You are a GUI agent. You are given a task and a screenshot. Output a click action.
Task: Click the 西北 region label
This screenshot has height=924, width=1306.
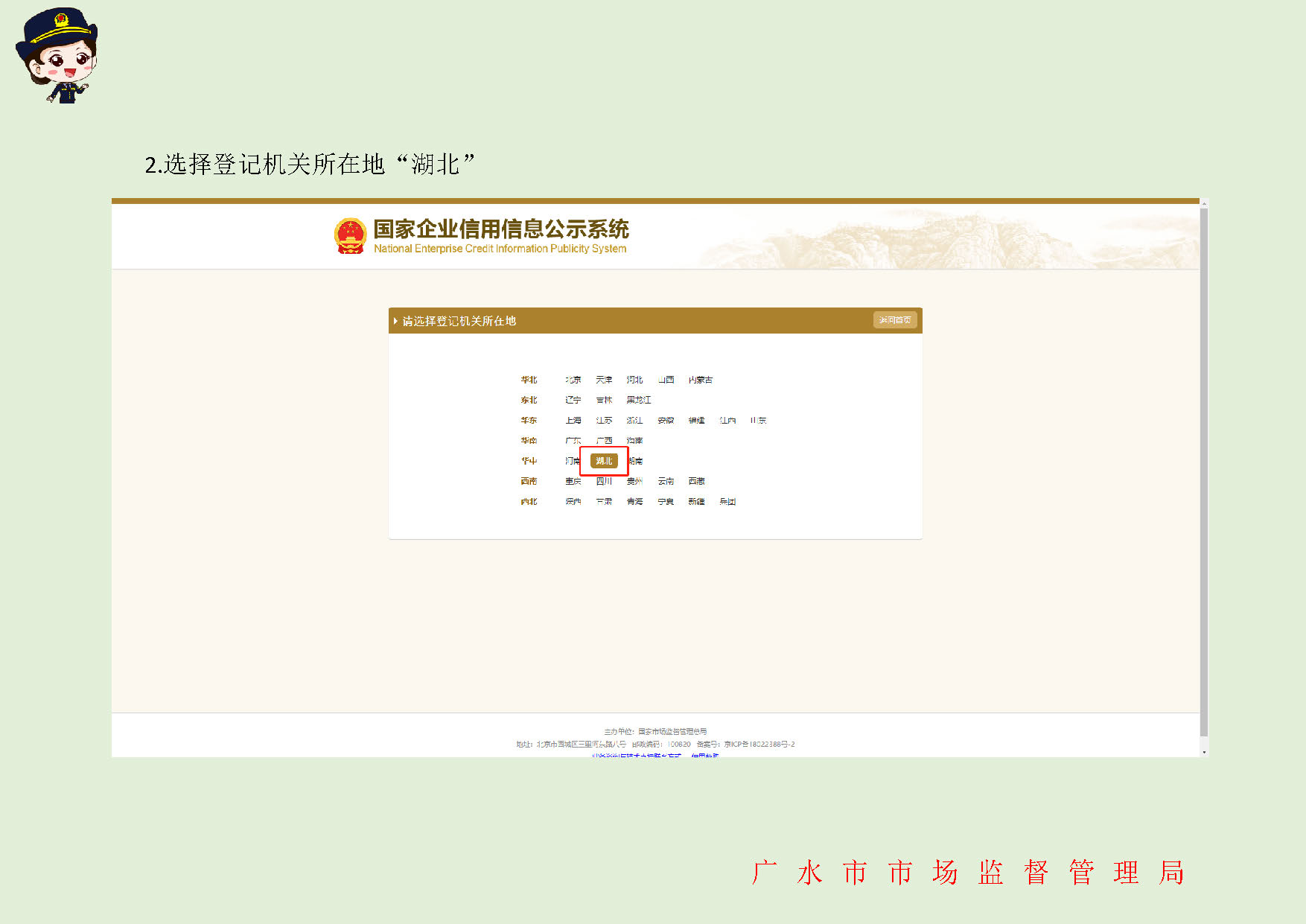coord(529,502)
